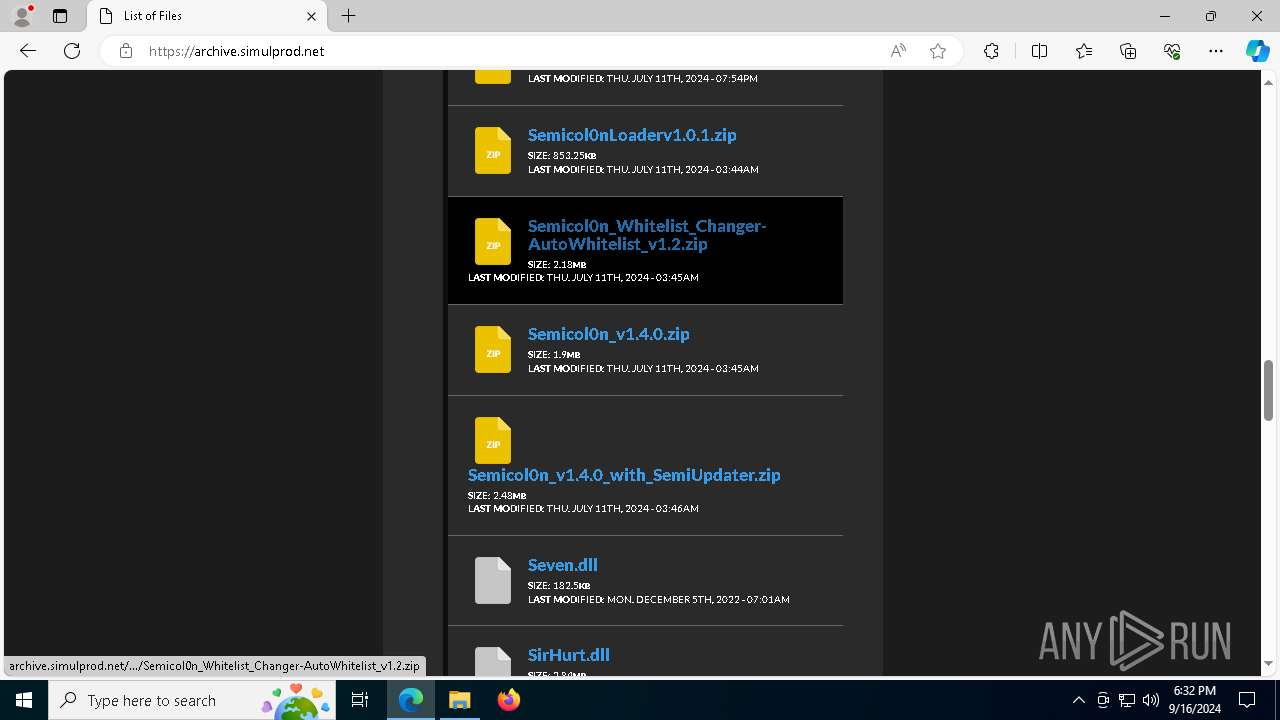Open Firefox taskbar icon
Screen dimensions: 1280x720
[x=508, y=700]
